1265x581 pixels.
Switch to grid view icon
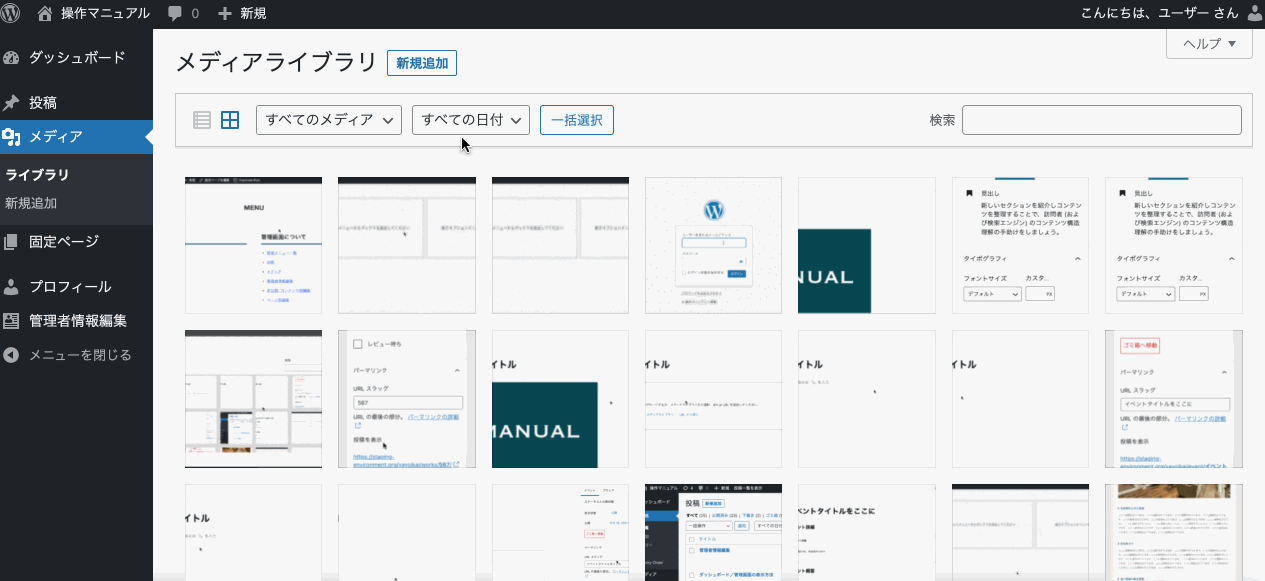[x=230, y=120]
